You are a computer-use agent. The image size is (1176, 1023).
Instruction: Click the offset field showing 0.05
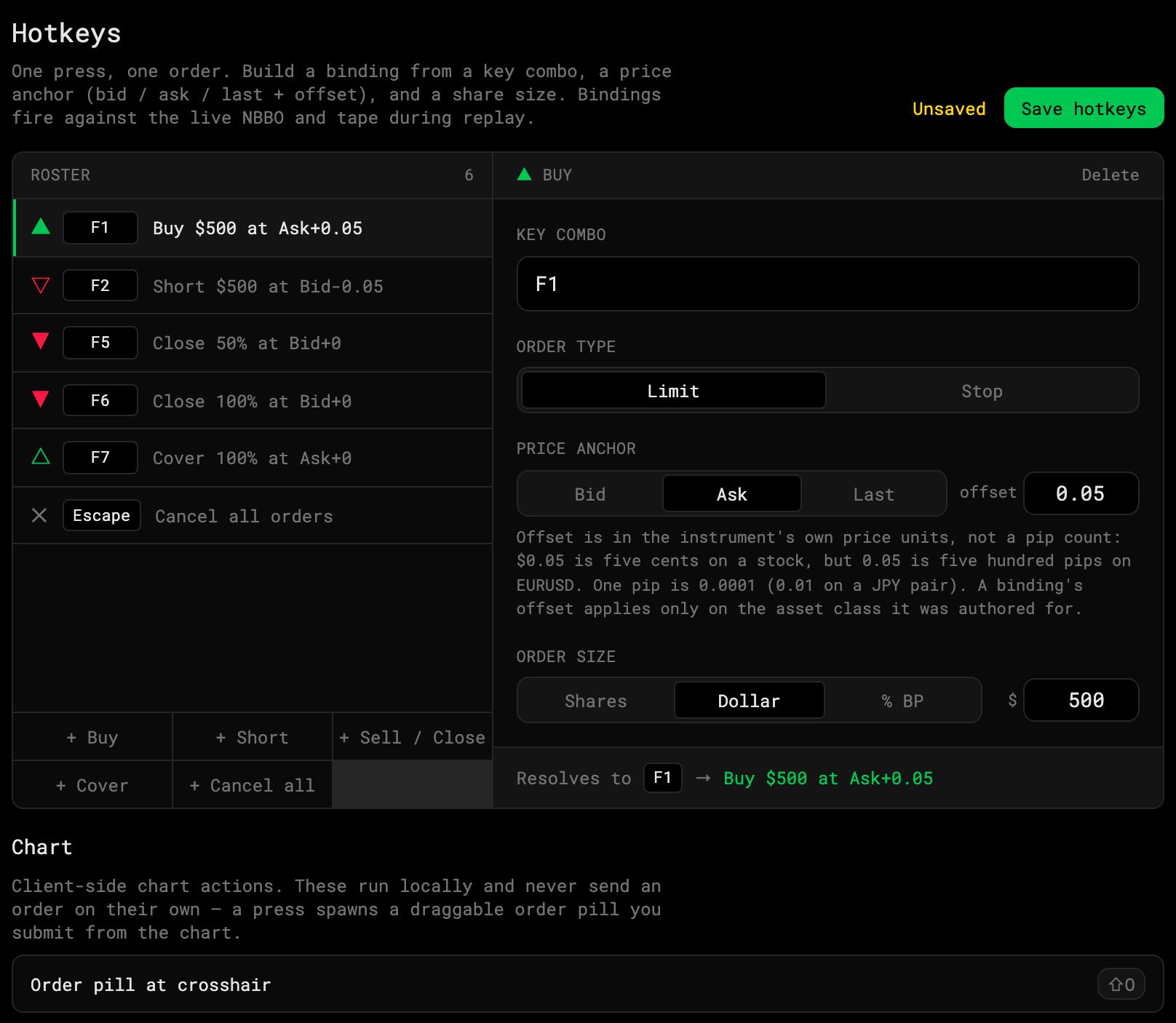point(1081,493)
